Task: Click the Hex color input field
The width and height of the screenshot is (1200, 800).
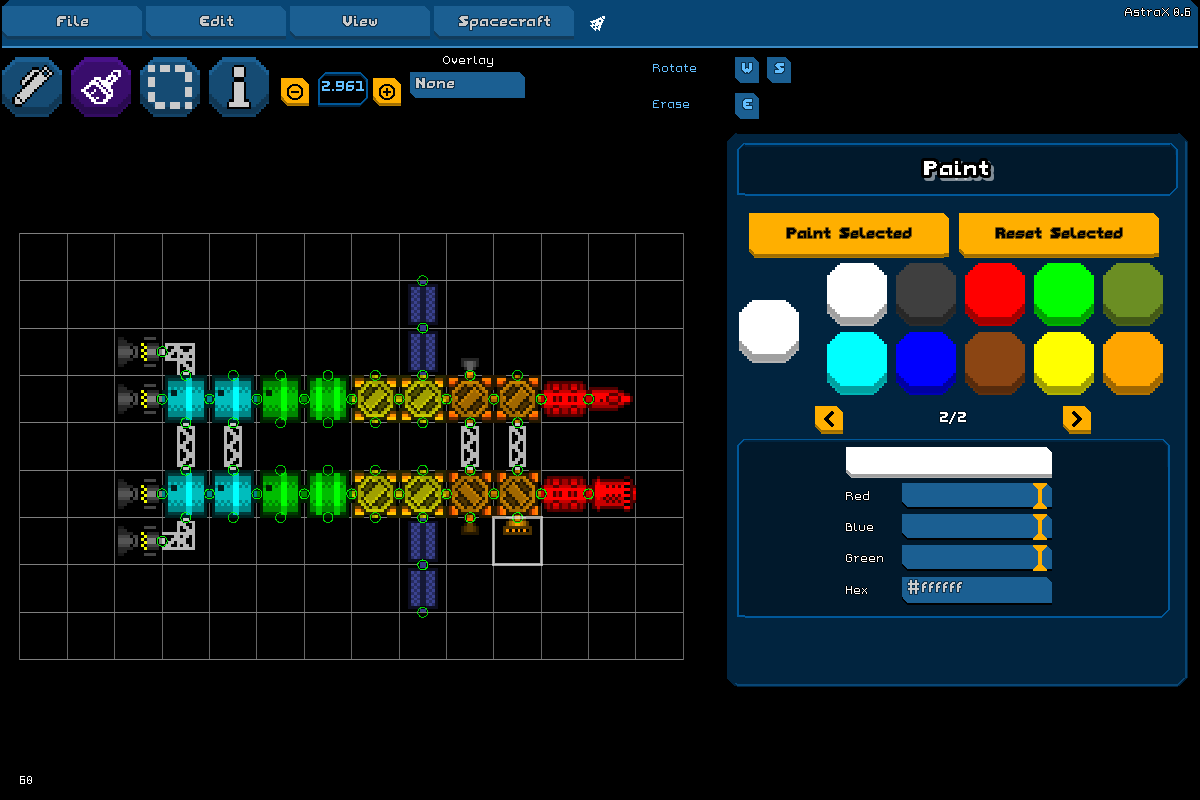Action: [975, 589]
